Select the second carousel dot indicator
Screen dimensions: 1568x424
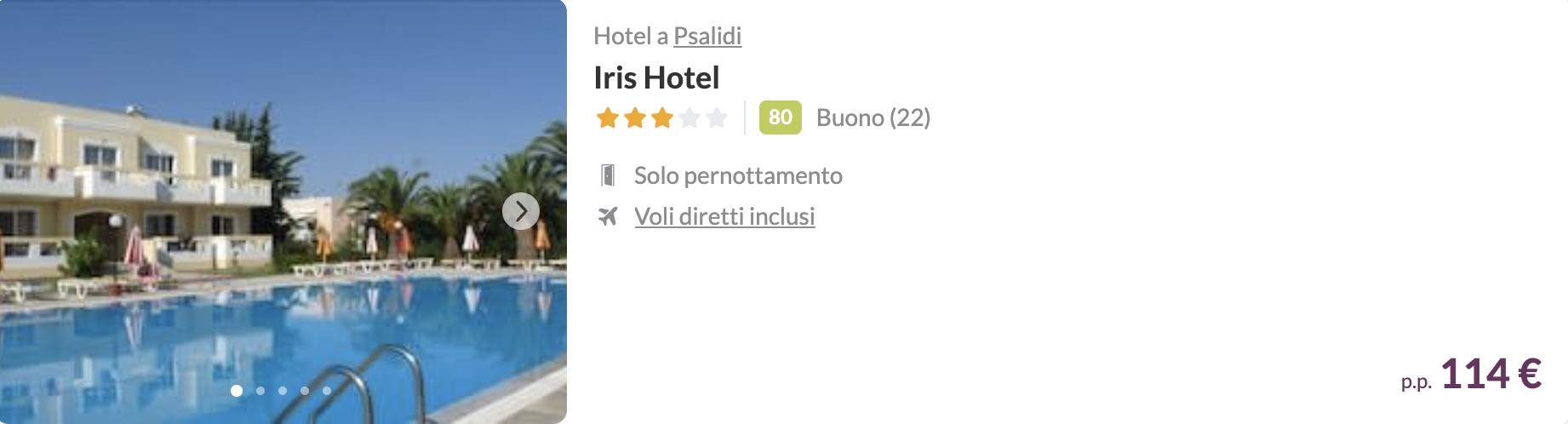coord(260,391)
